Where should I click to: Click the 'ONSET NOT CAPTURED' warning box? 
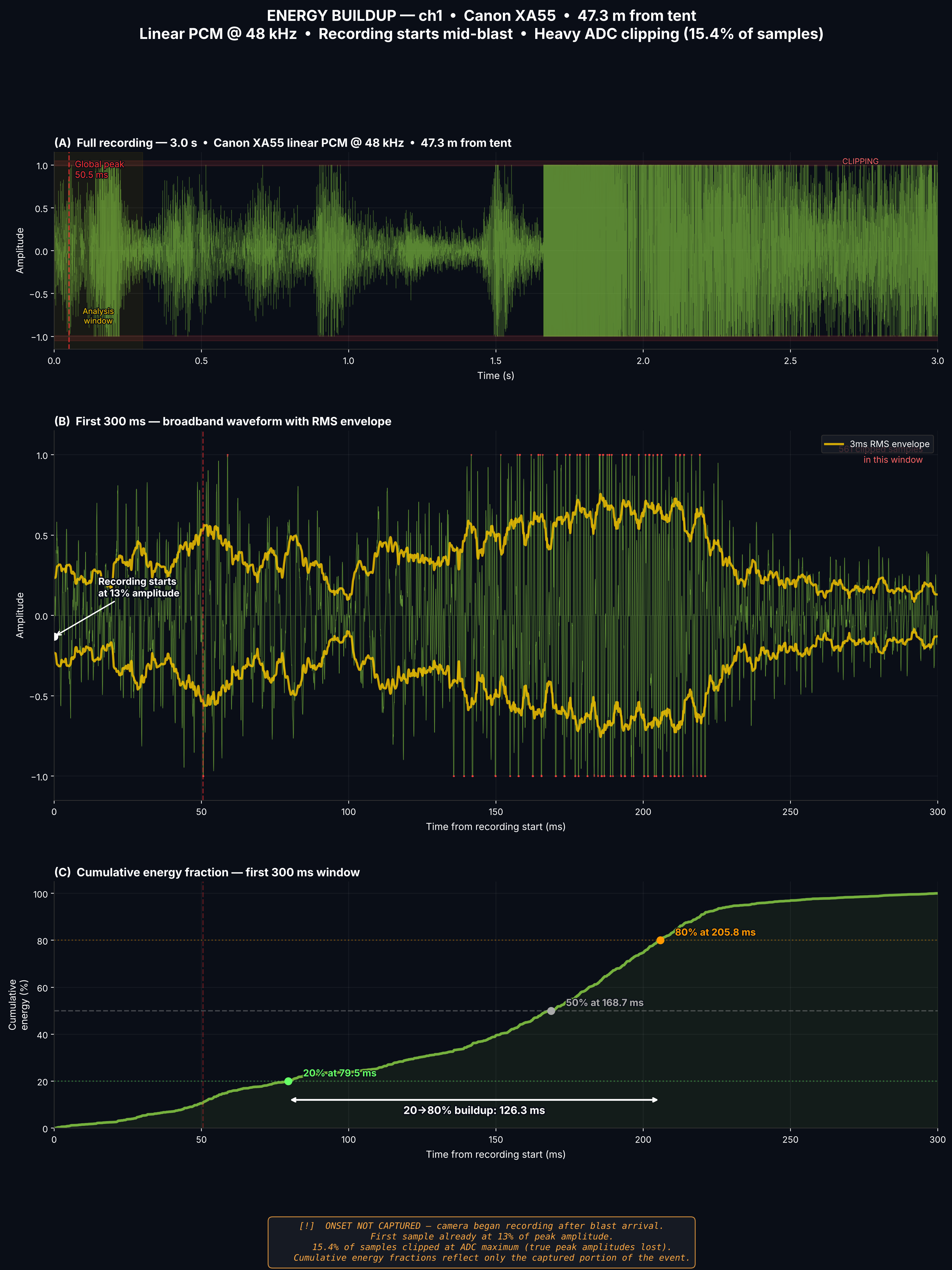[x=481, y=1242]
